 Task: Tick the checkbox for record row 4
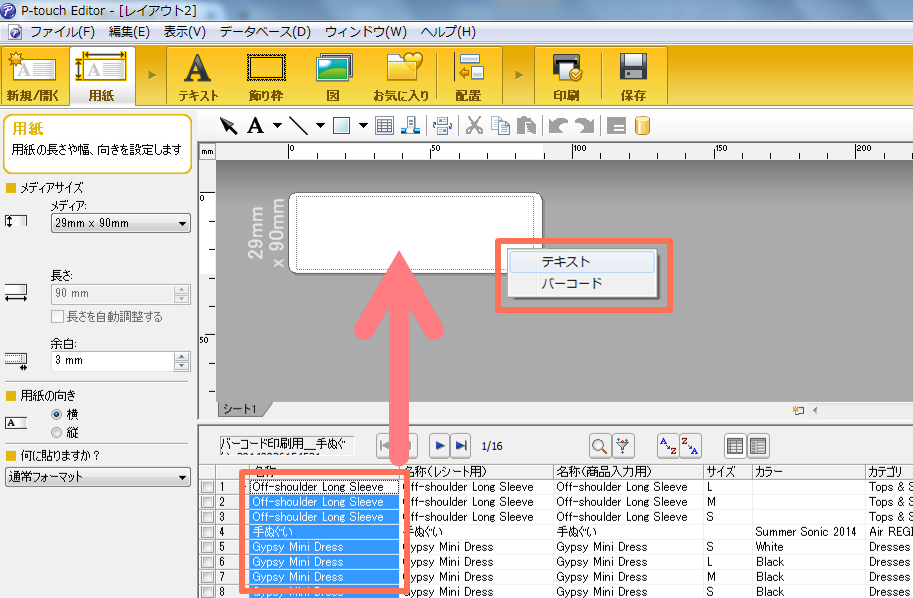click(207, 532)
